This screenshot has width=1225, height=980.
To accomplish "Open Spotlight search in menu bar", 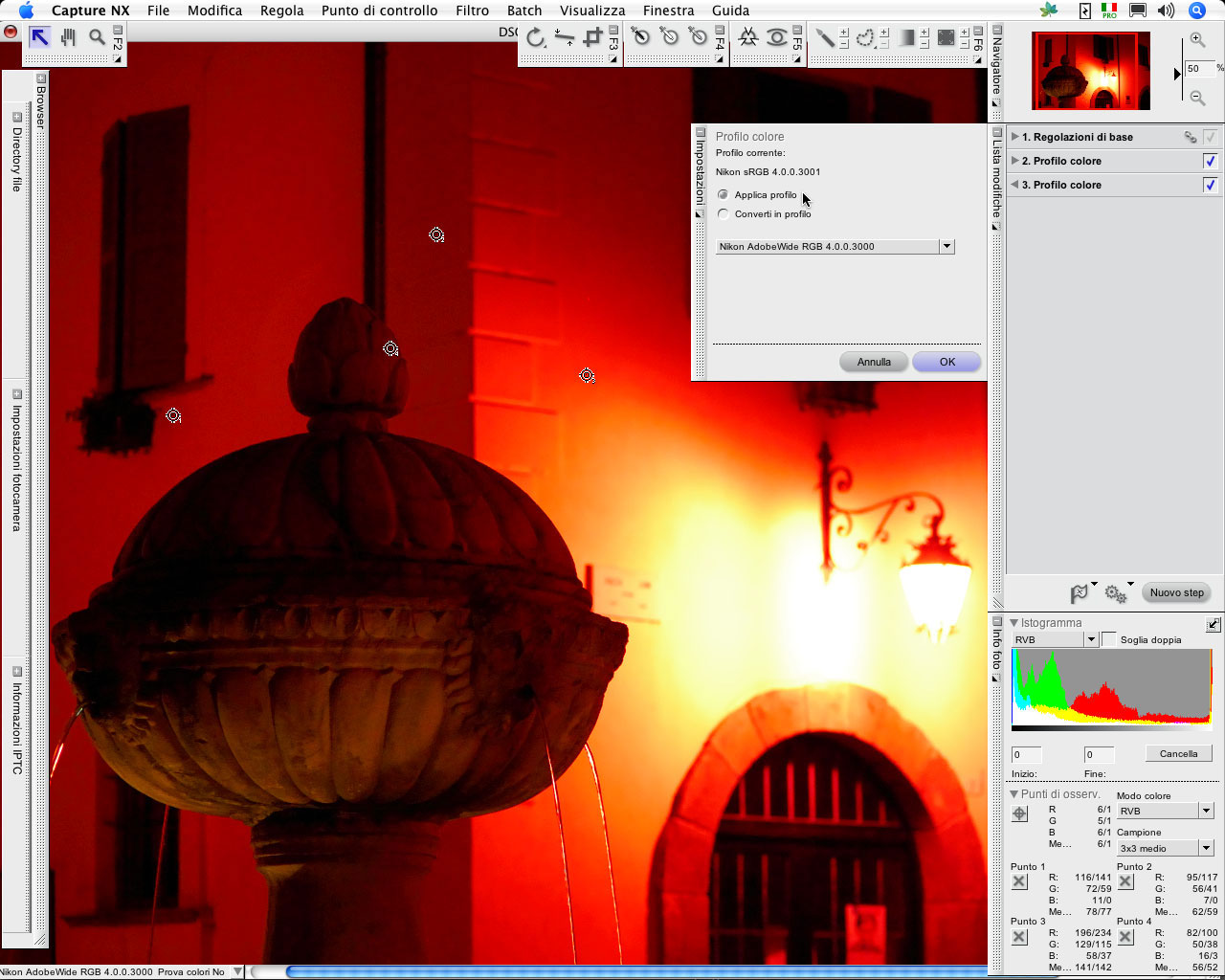I will pyautogui.click(x=1196, y=11).
